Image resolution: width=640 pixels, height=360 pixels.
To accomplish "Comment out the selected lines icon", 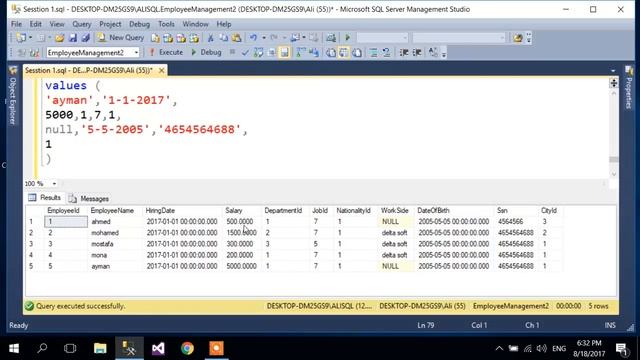I will tap(373, 53).
